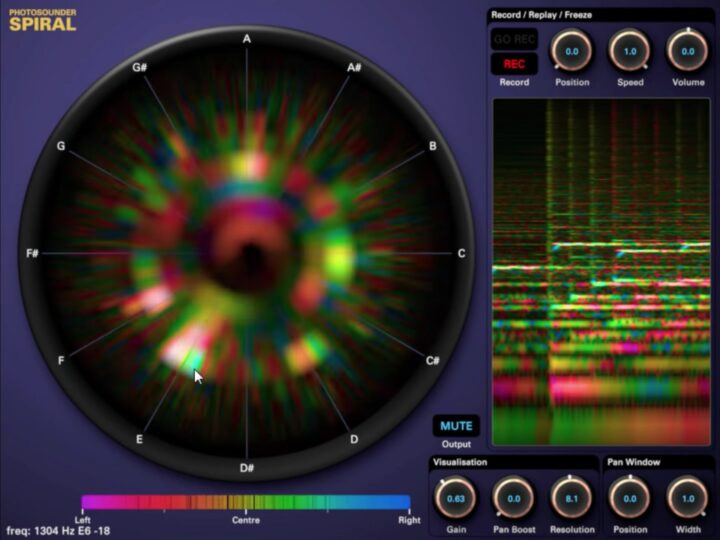Image resolution: width=720 pixels, height=540 pixels.
Task: Click the Speed knob
Action: (x=630, y=51)
